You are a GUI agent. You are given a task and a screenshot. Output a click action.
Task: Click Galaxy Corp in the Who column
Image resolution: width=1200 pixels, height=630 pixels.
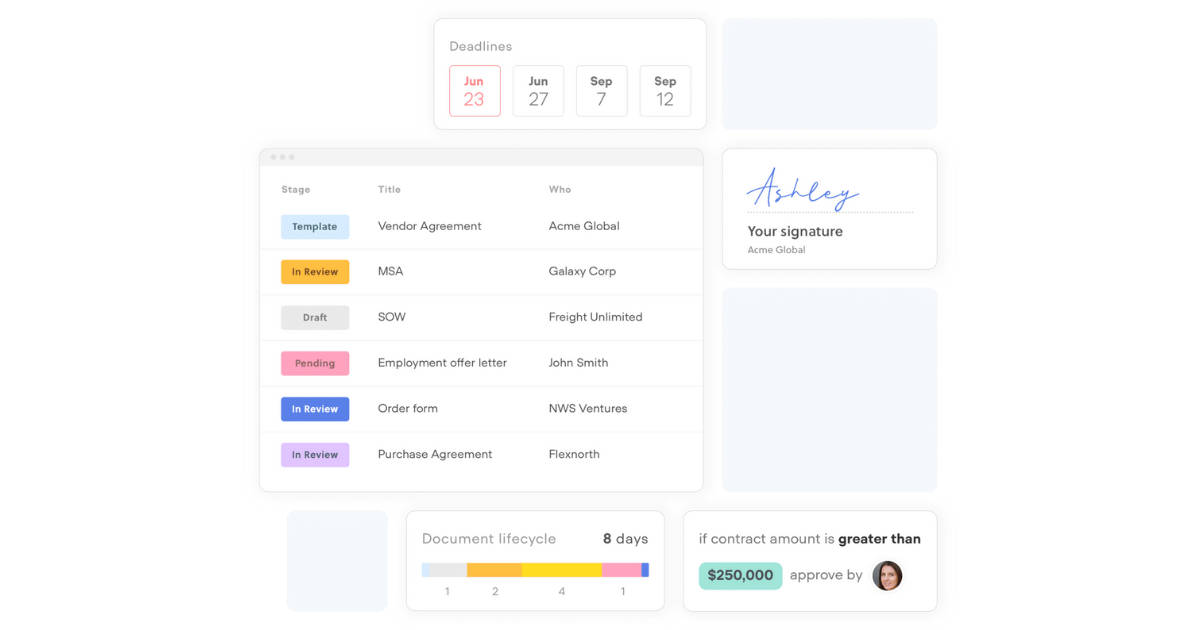581,271
